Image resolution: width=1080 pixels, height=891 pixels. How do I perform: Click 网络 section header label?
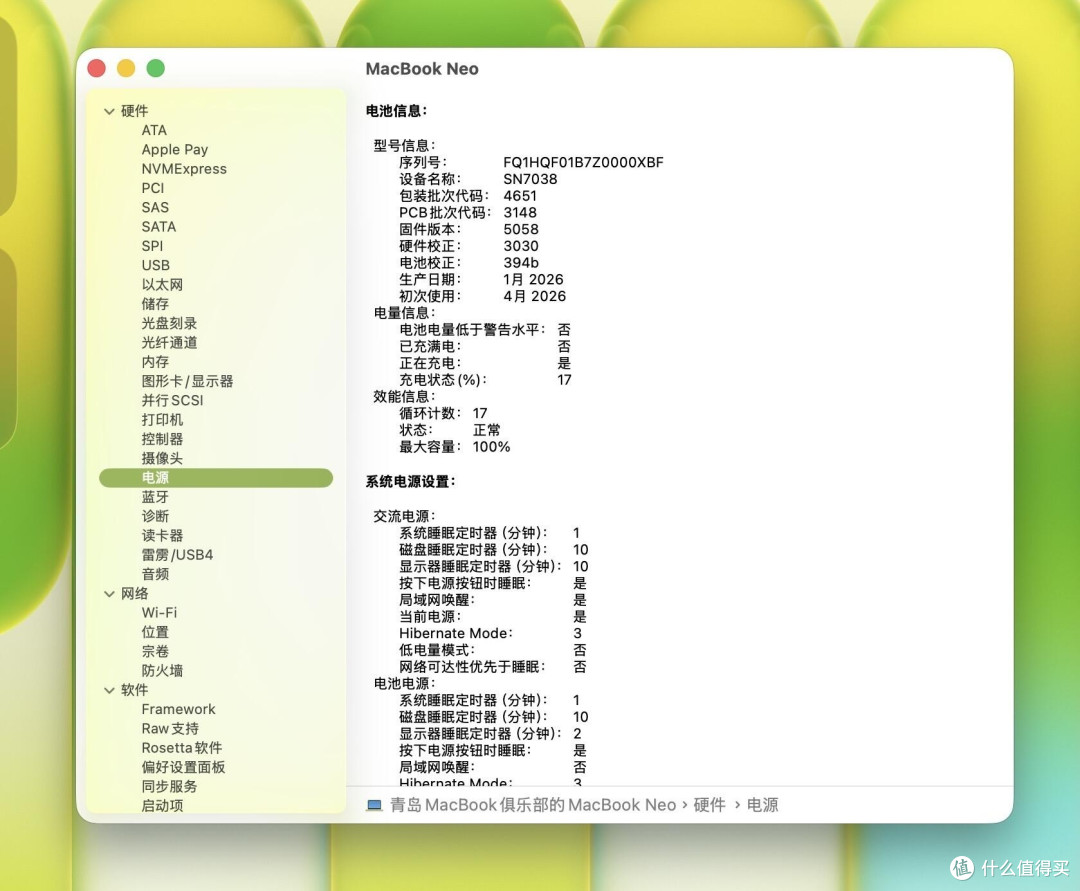pos(134,594)
